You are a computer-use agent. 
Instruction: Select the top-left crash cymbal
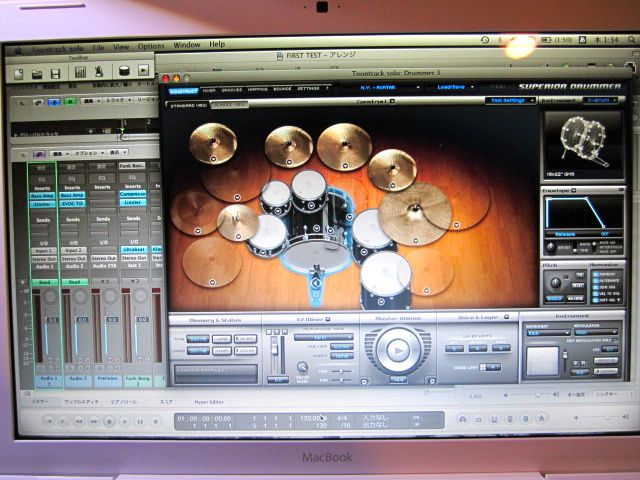coord(213,143)
